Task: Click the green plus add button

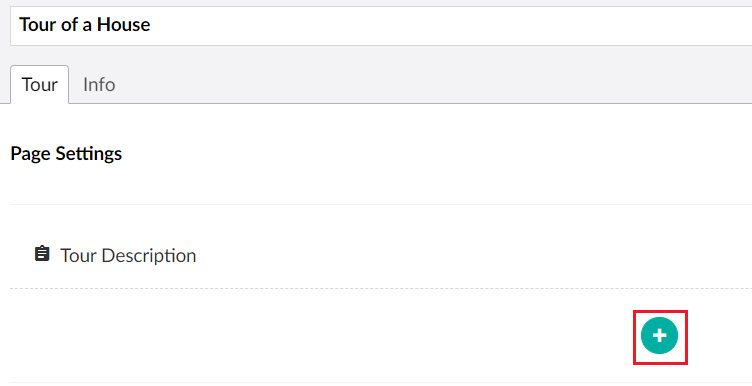Action: [659, 336]
